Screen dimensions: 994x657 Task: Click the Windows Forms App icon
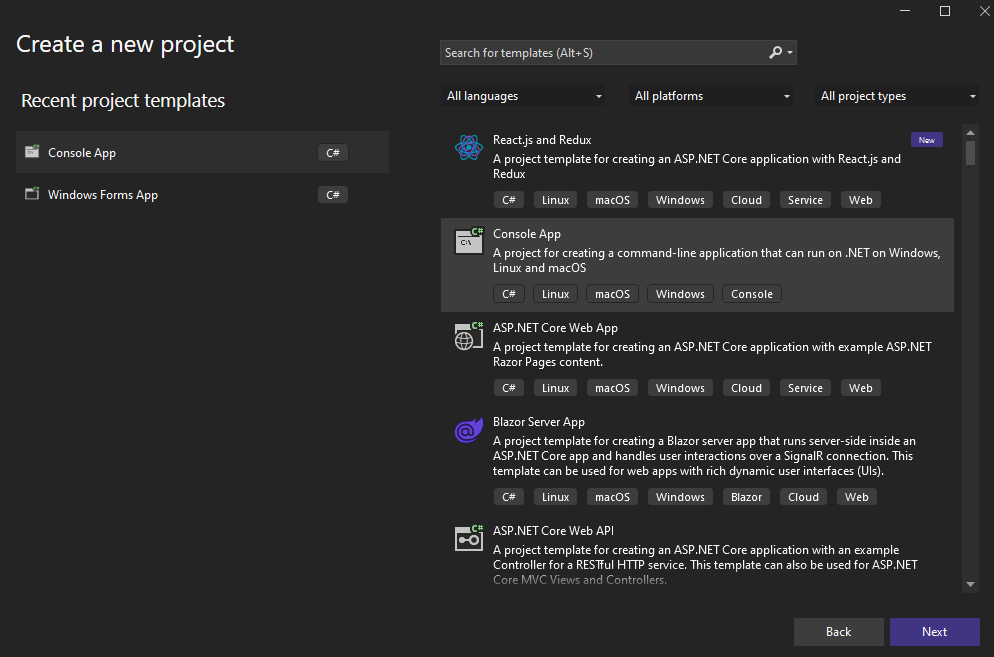point(33,195)
